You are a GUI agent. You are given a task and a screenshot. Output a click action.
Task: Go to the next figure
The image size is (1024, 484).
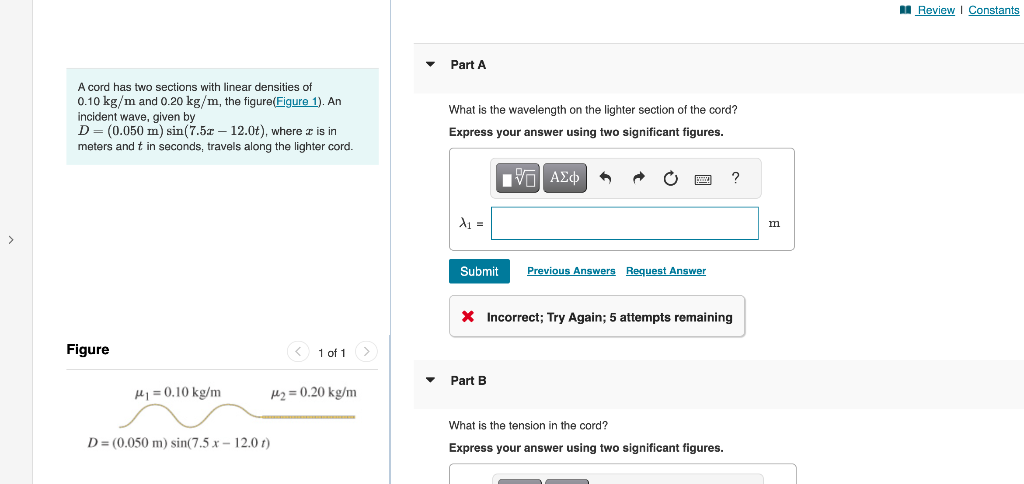click(x=366, y=352)
